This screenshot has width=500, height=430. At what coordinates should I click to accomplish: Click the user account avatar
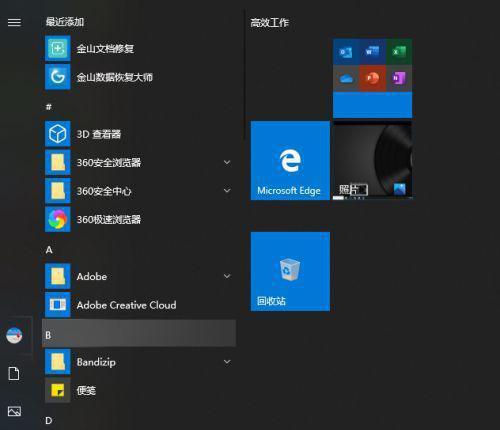click(x=14, y=335)
